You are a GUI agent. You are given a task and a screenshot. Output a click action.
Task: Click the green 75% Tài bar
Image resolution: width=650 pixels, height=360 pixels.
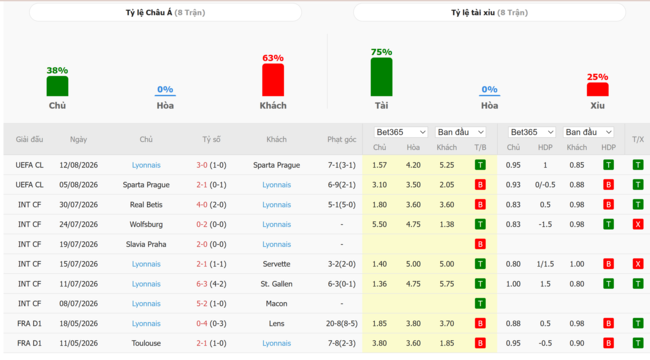pos(381,77)
